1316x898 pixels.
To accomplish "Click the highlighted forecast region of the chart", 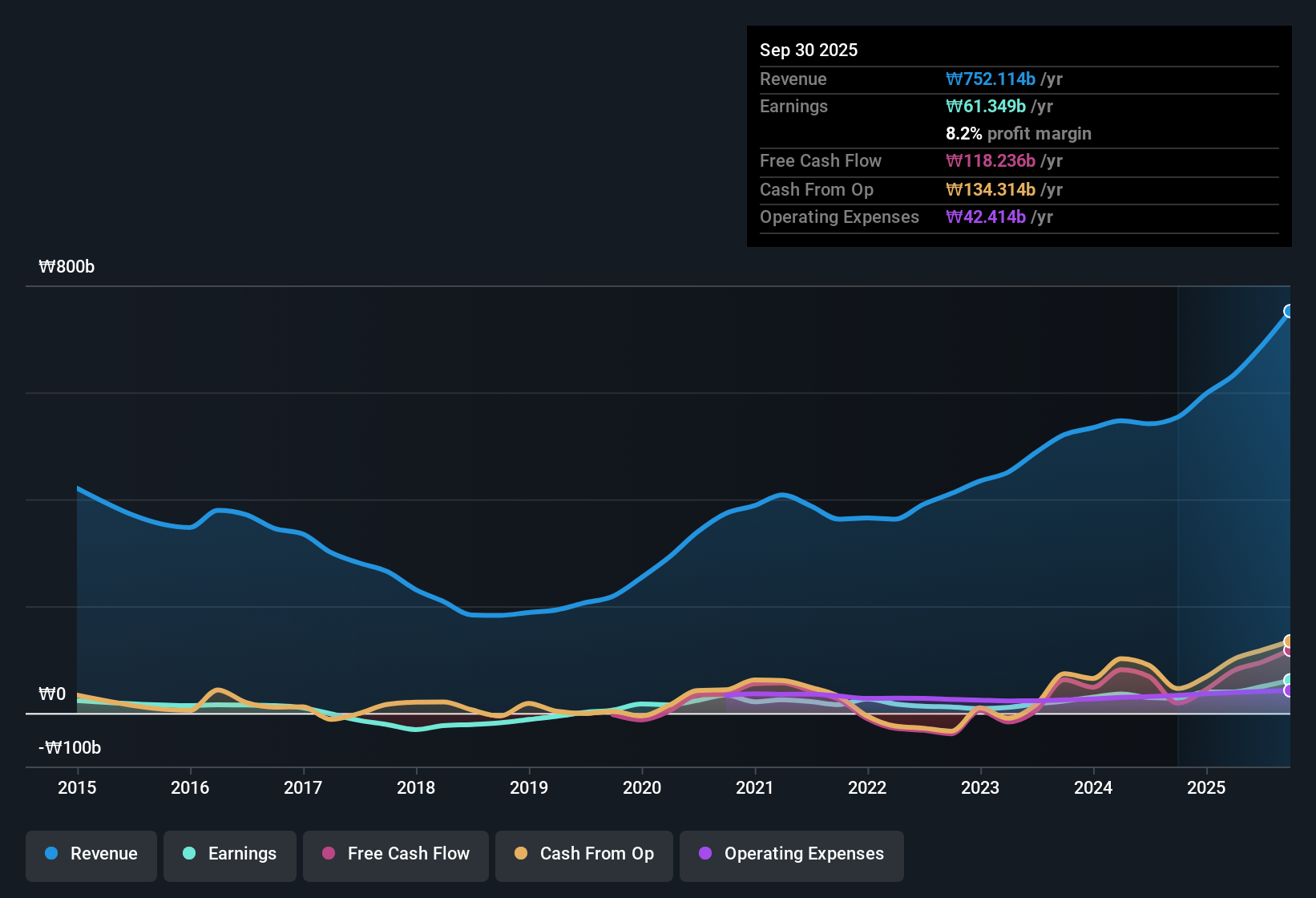I will [x=1234, y=521].
